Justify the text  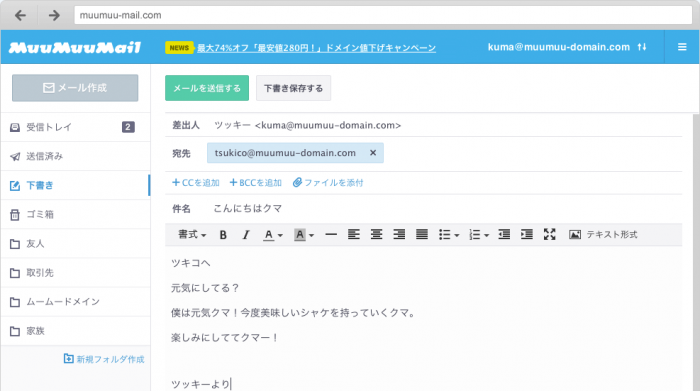click(422, 234)
